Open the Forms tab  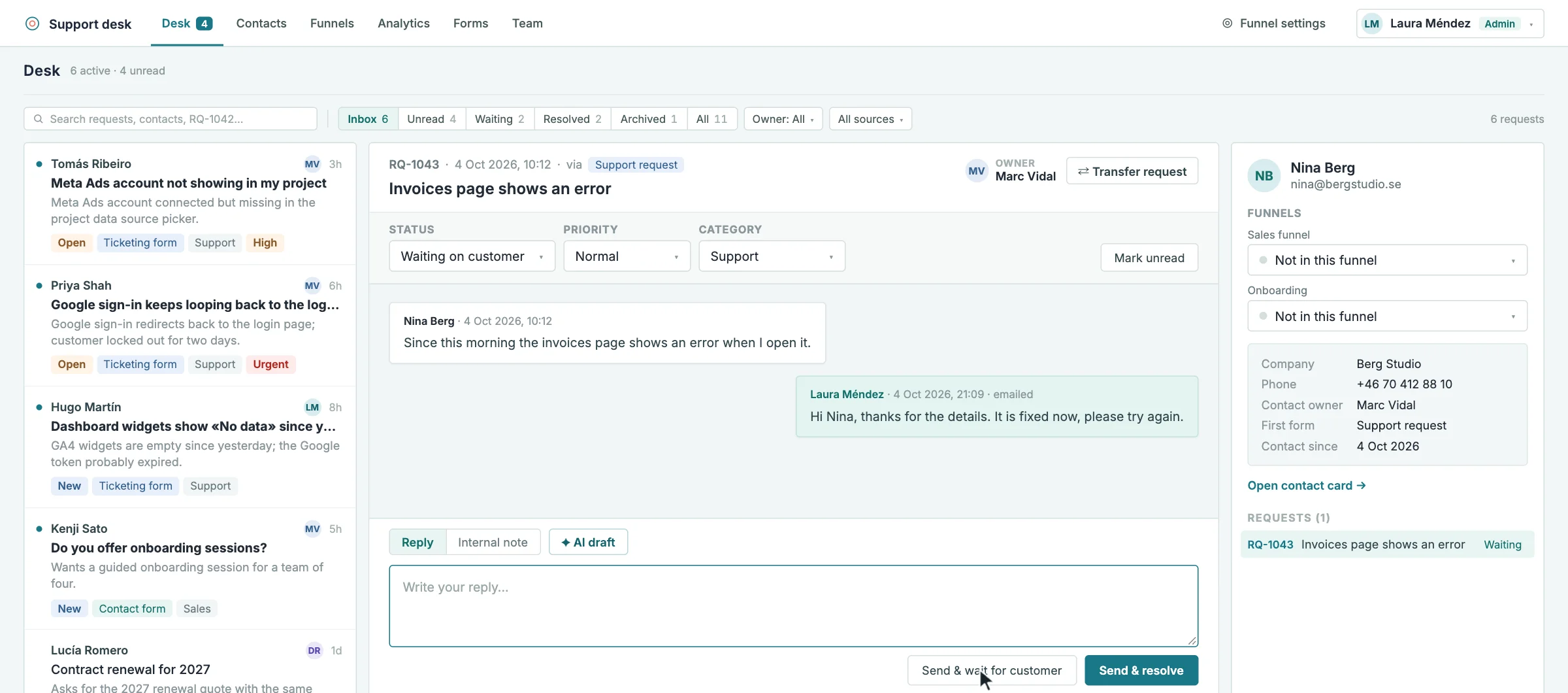pyautogui.click(x=470, y=24)
